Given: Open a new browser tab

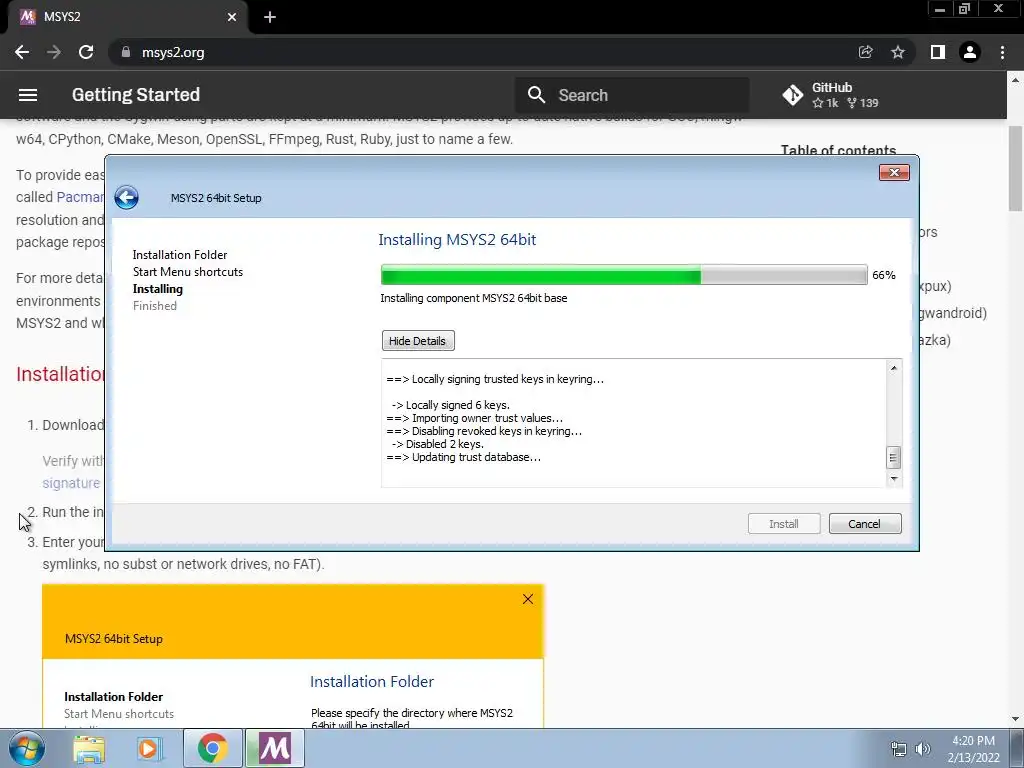Looking at the screenshot, I should point(270,17).
